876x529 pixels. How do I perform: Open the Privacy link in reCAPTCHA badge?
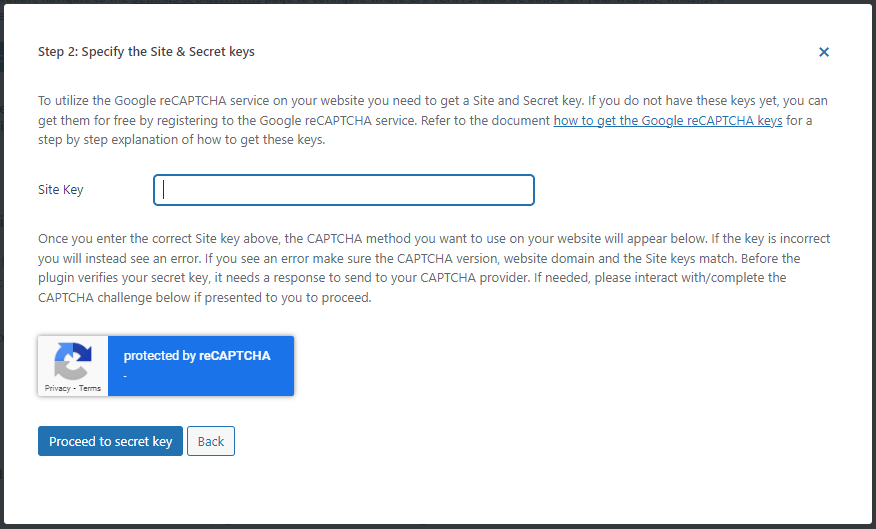click(58, 388)
